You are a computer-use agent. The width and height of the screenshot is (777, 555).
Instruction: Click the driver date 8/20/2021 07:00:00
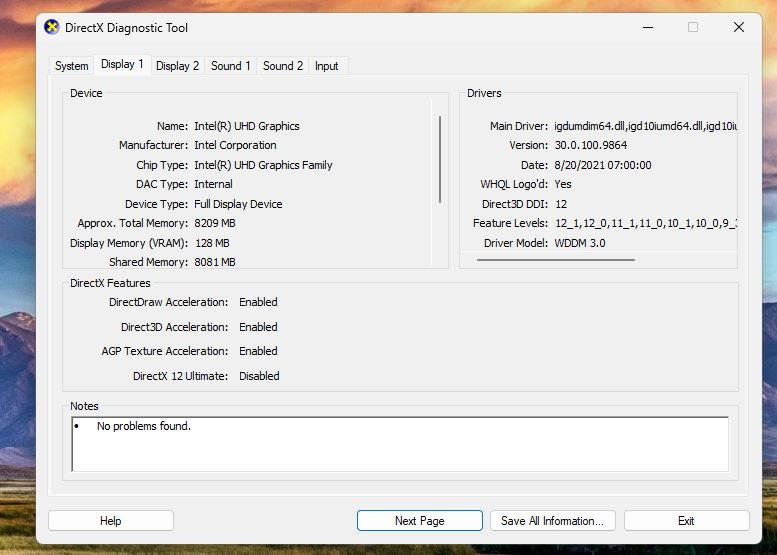[603, 165]
